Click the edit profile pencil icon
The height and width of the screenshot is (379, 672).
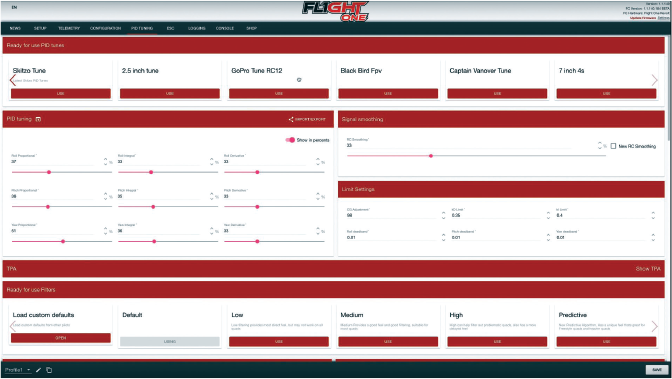tap(39, 370)
